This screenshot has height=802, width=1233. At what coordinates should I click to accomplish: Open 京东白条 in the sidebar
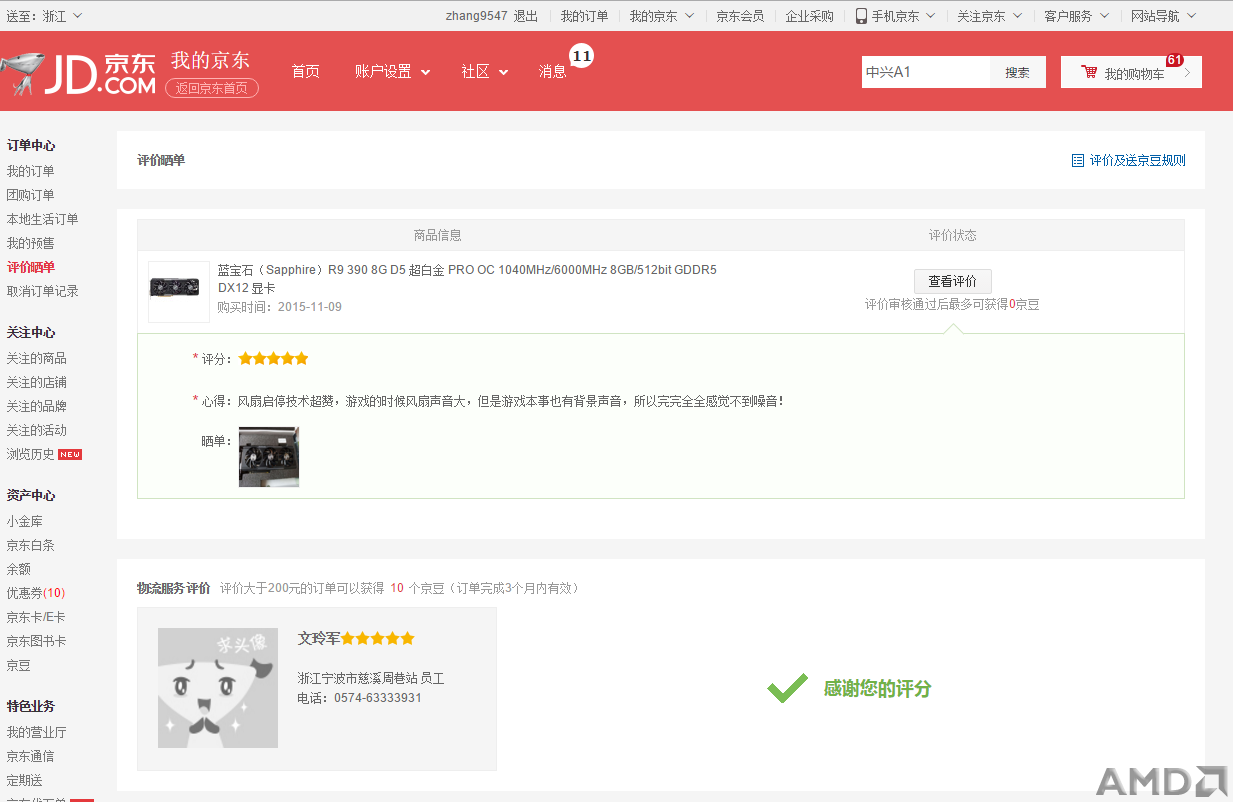coord(30,545)
